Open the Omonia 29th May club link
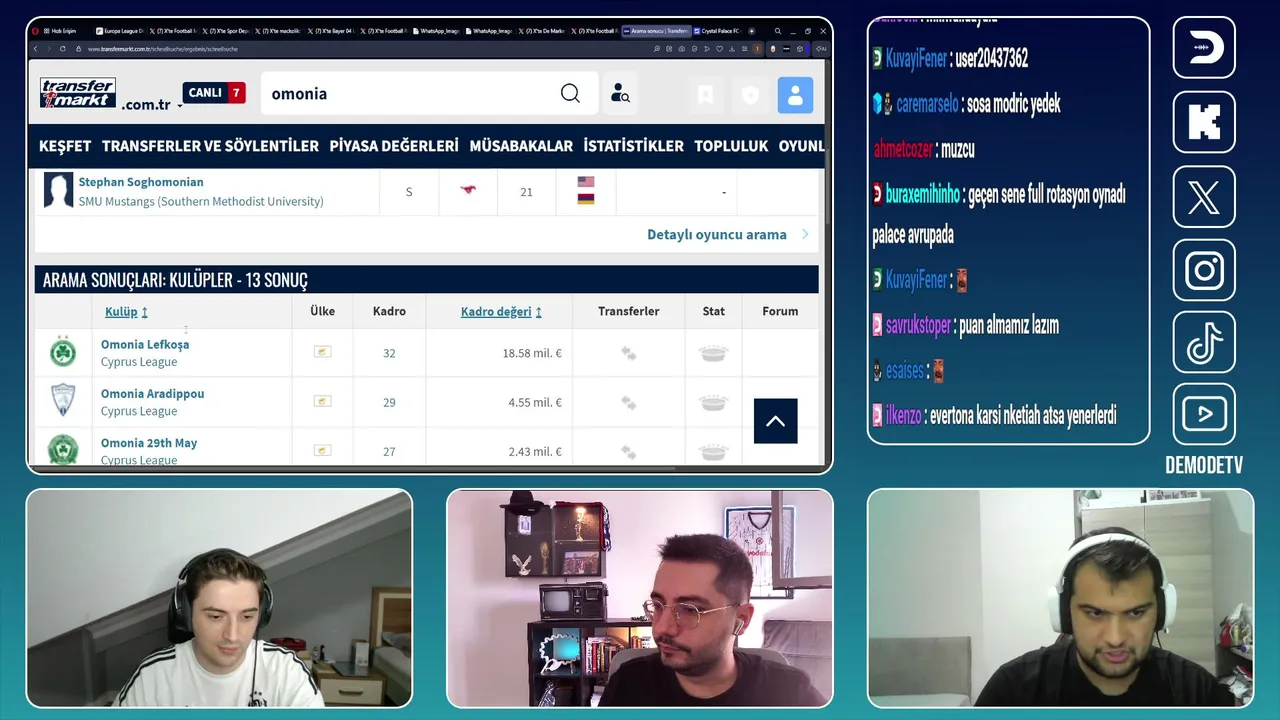Image resolution: width=1280 pixels, height=720 pixels. click(x=149, y=442)
